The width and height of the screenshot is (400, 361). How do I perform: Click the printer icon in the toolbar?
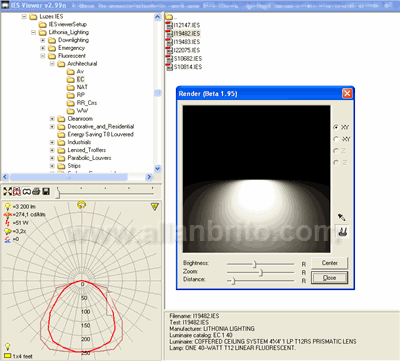36,191
